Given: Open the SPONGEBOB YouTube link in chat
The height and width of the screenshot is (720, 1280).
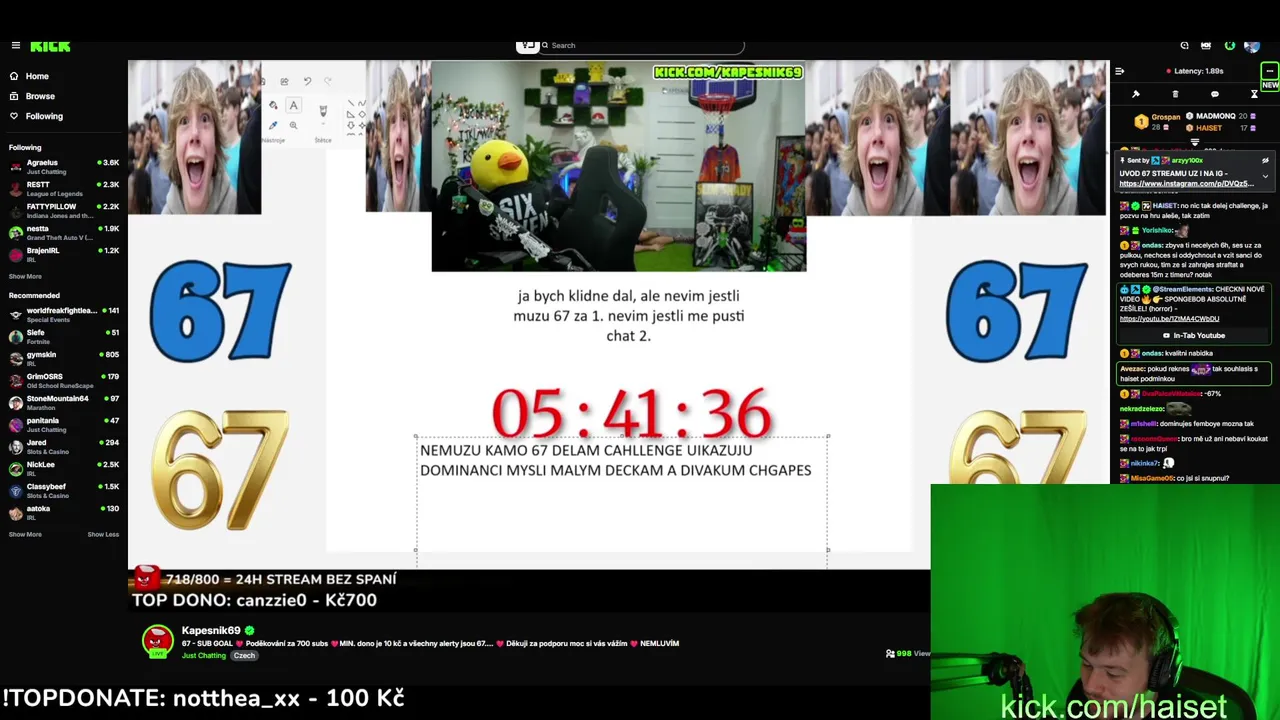Looking at the screenshot, I should point(1169,319).
